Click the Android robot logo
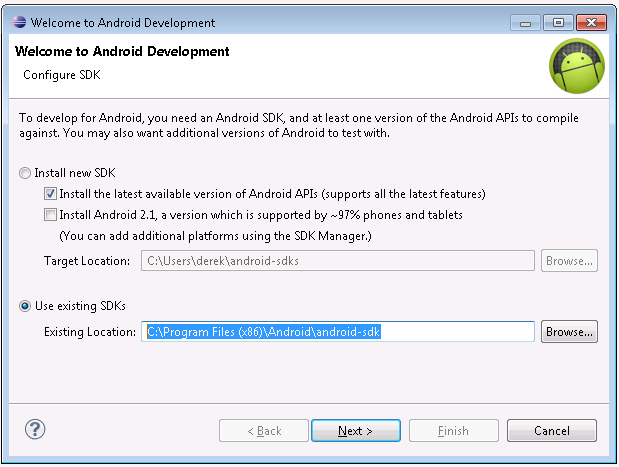619x467 pixels. (577, 66)
